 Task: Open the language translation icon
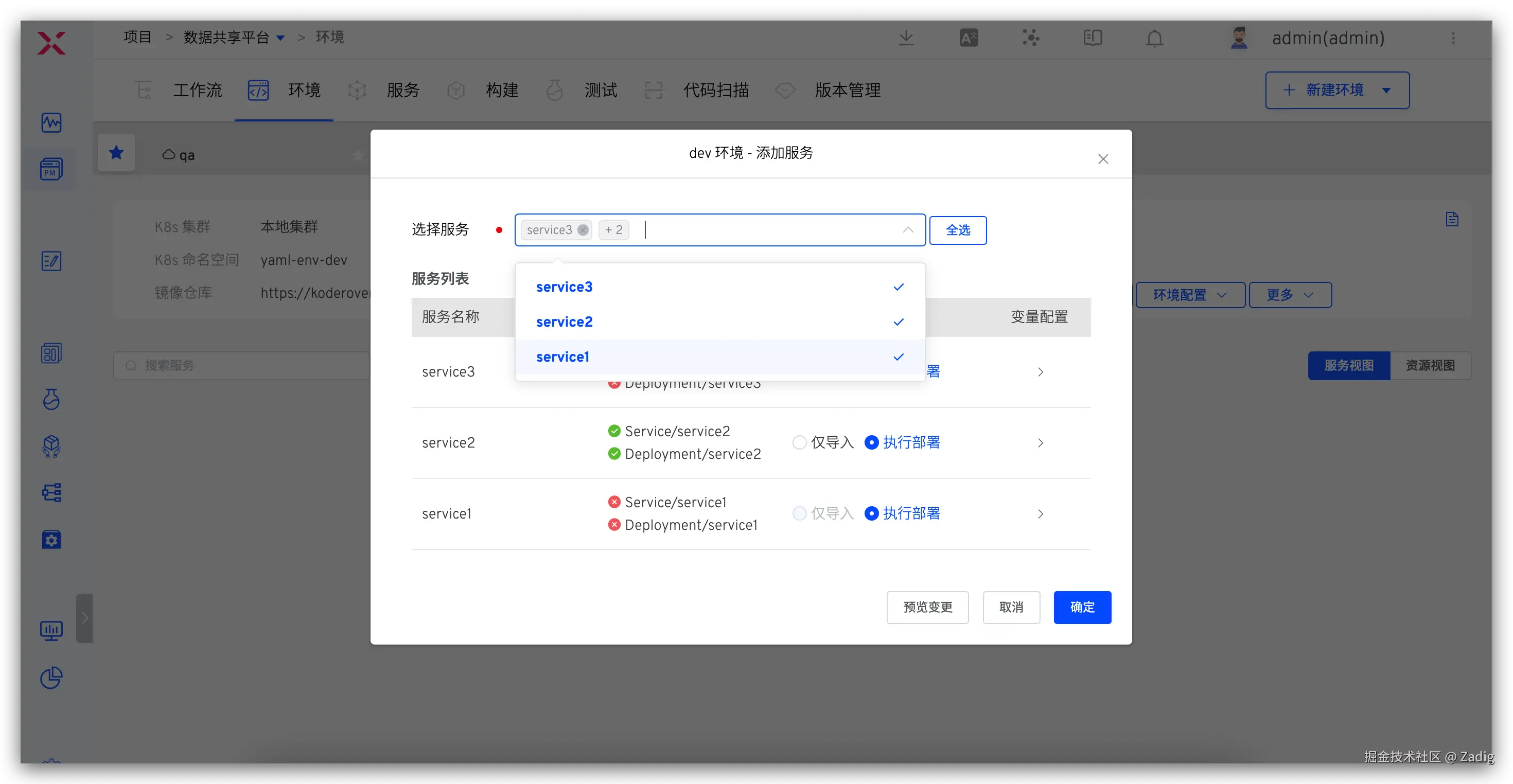coord(969,38)
